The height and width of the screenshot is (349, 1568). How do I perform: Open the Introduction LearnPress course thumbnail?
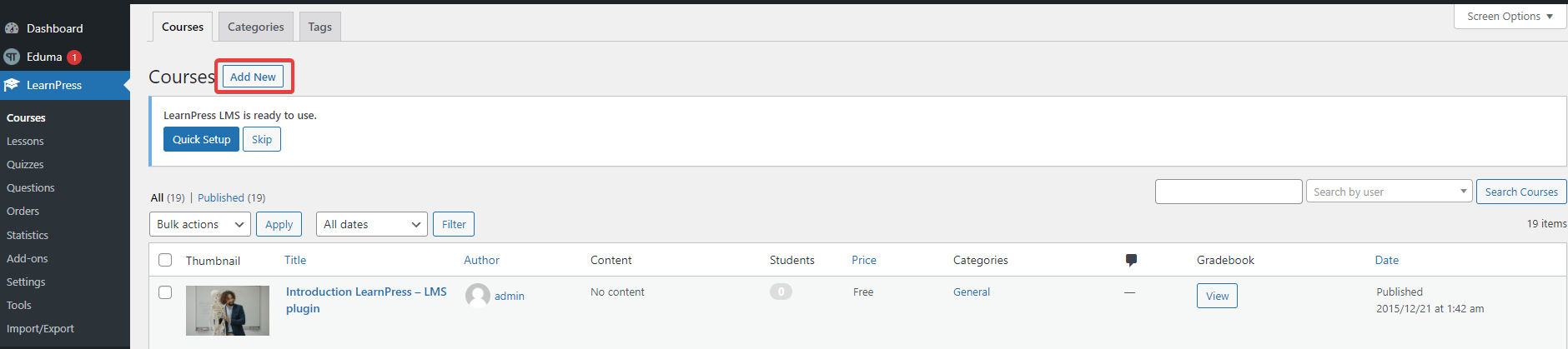[x=228, y=311]
